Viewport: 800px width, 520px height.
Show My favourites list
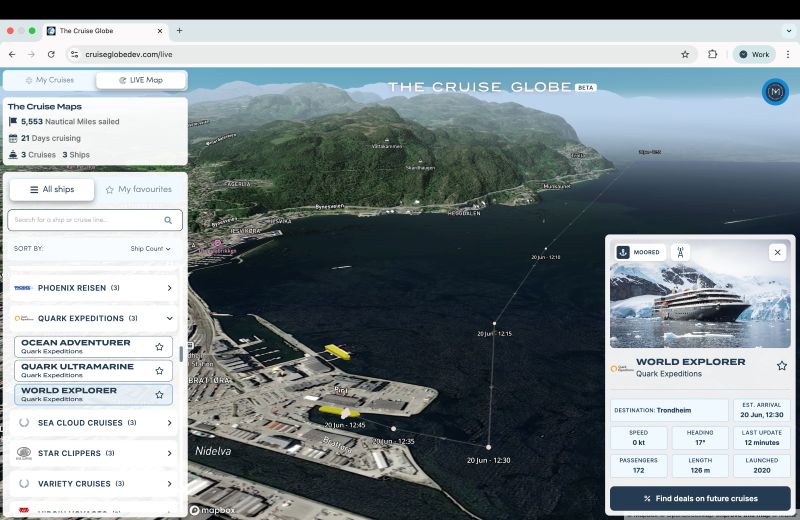(138, 189)
